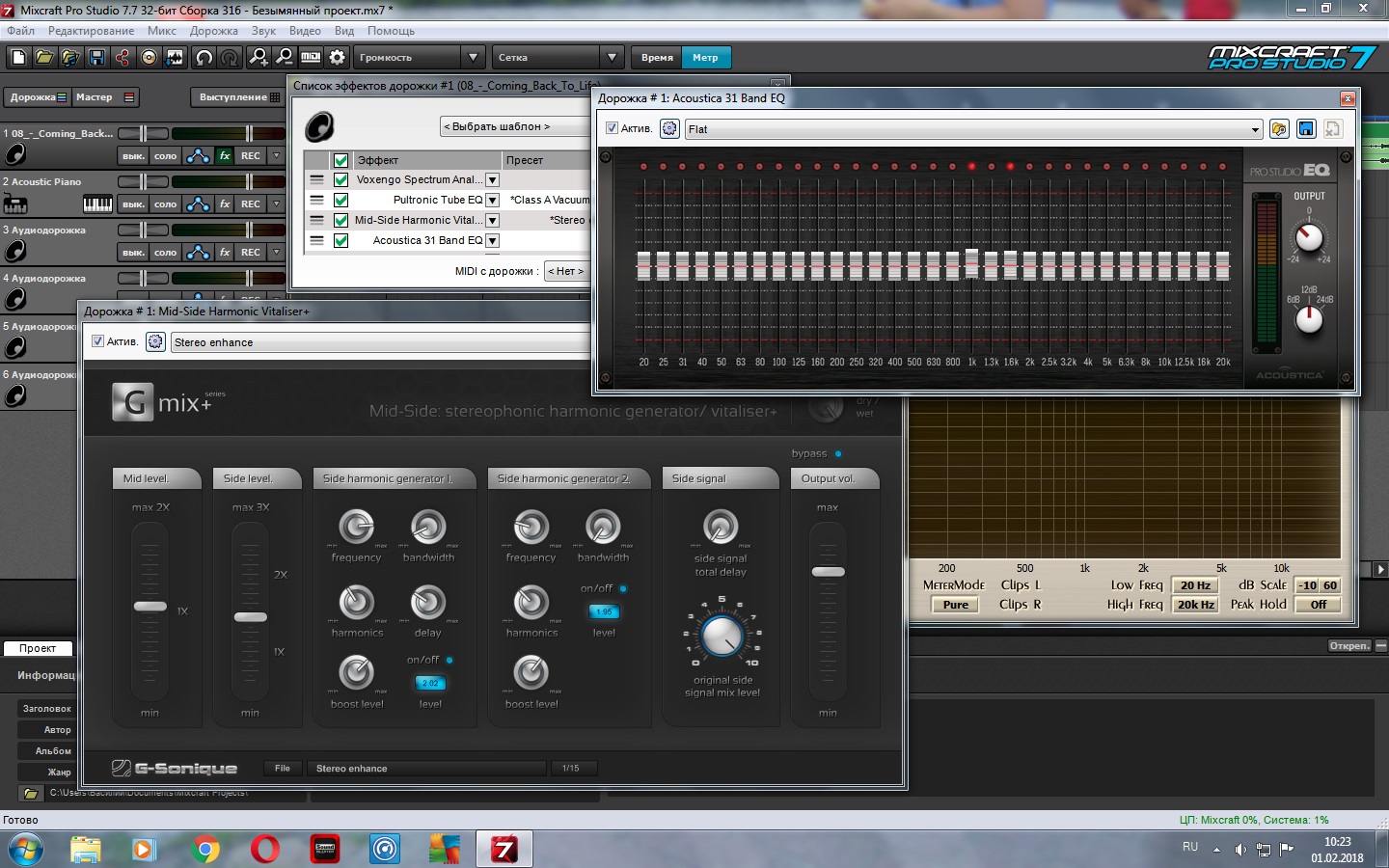Toggle the all-effects checkbox in header row

click(340, 160)
